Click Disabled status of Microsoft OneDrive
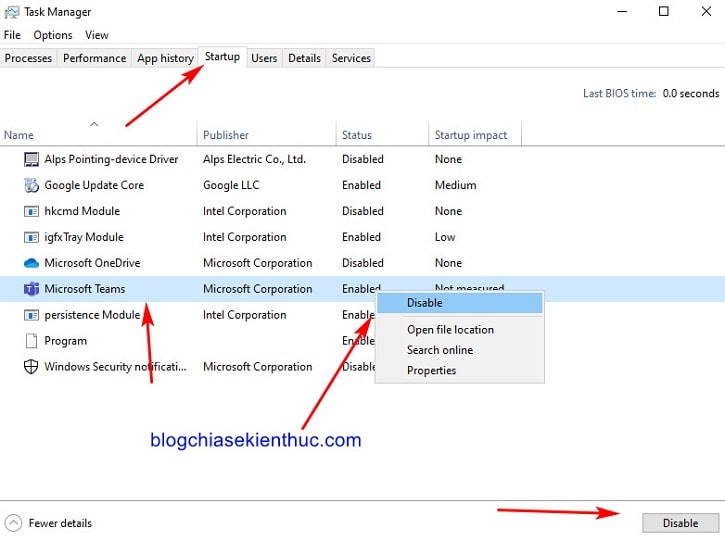The image size is (725, 541). click(363, 263)
